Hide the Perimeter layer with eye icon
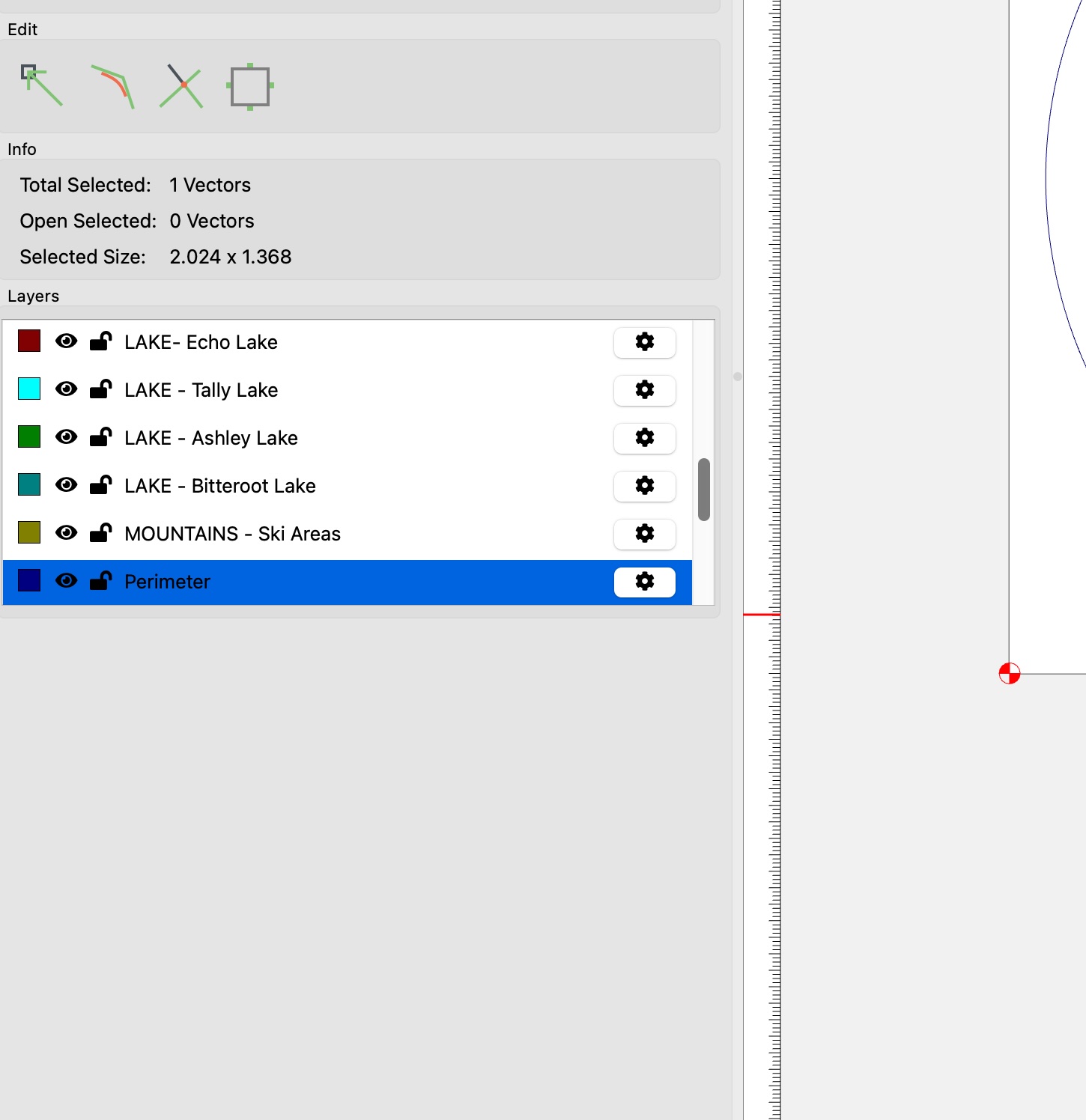Viewport: 1086px width, 1120px height. tap(67, 581)
